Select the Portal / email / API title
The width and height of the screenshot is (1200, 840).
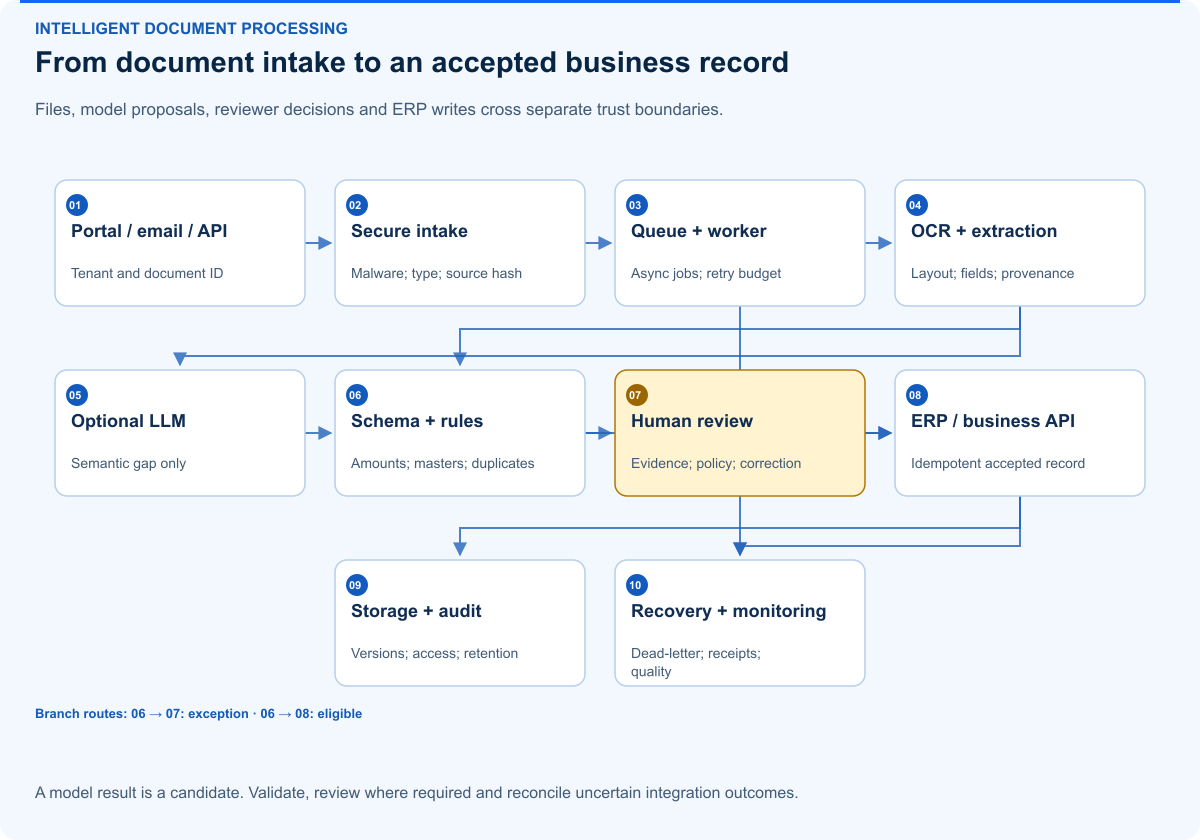149,231
